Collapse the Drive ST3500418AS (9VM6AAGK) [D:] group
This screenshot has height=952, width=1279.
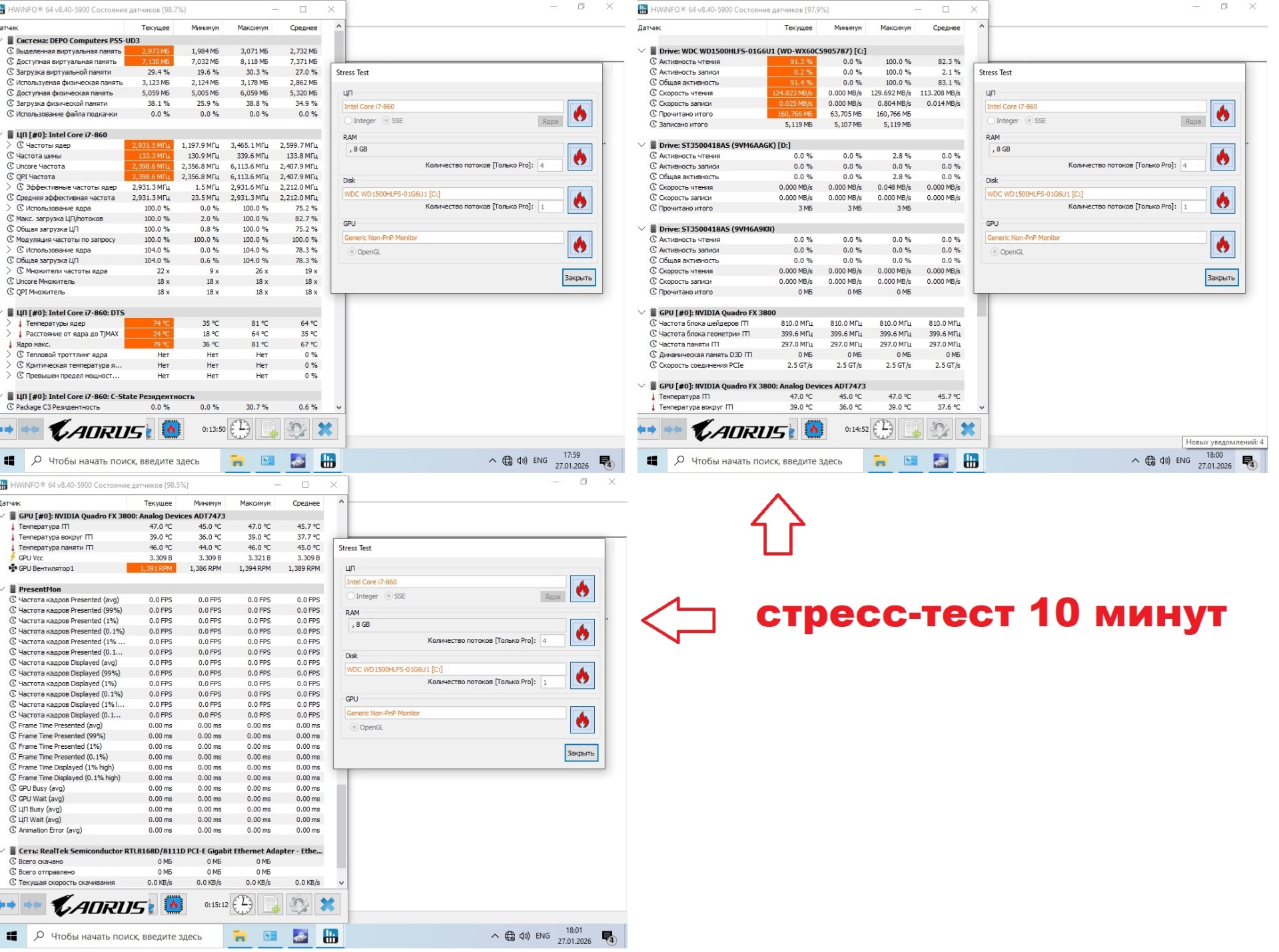(642, 145)
